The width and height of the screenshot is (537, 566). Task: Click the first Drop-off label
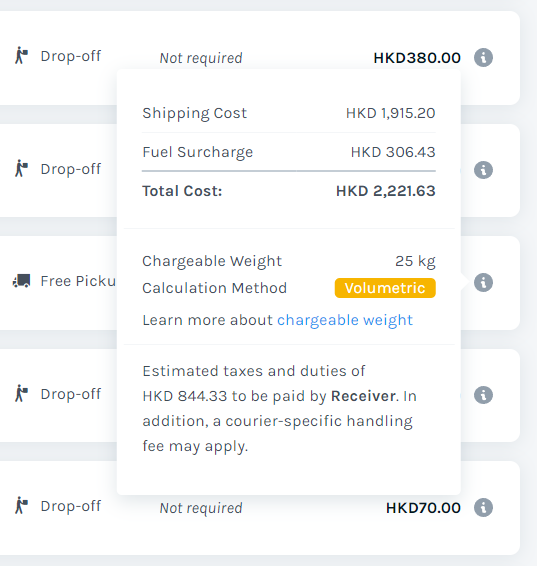[x=71, y=56]
